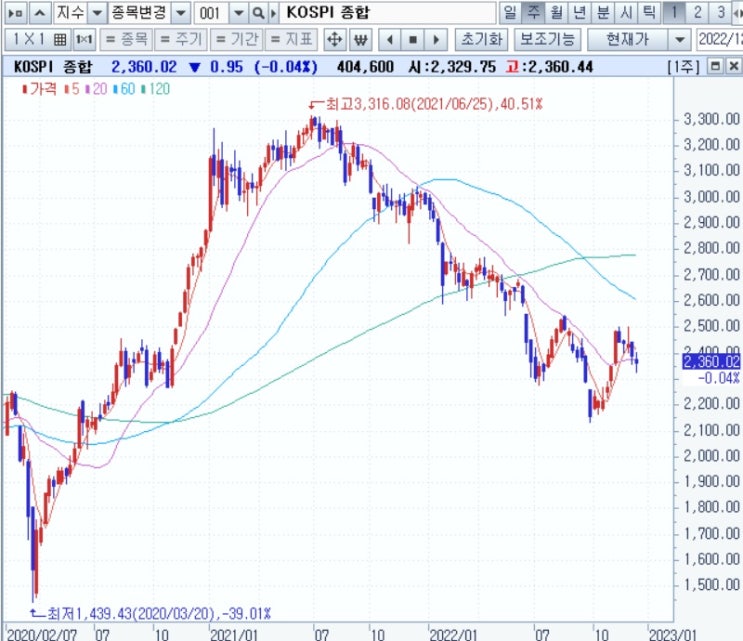Open the 1X1 chart grid layout selector
743x641 pixels.
pyautogui.click(x=38, y=39)
